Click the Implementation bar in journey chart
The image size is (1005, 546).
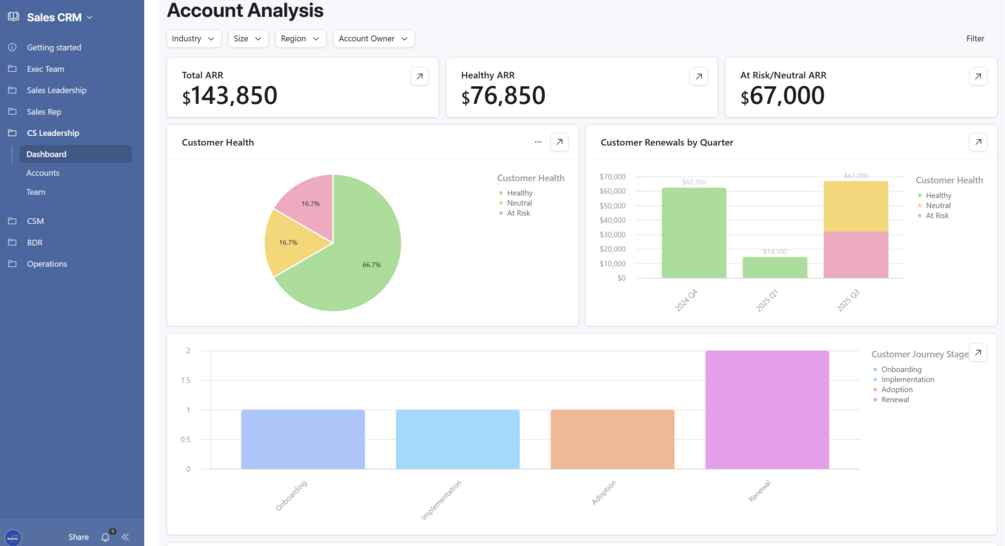[458, 440]
